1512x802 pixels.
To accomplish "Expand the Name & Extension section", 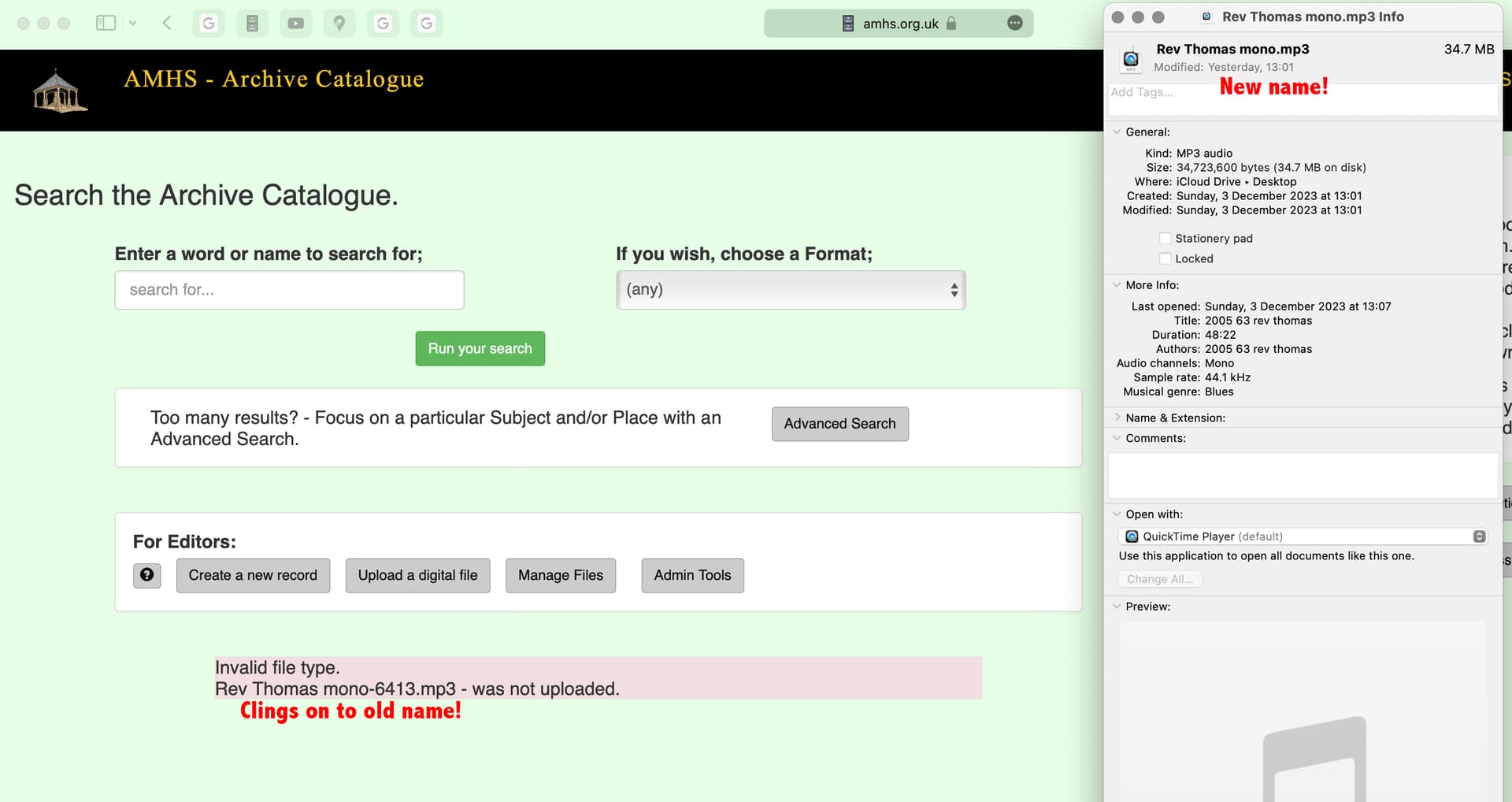I will (x=1117, y=418).
